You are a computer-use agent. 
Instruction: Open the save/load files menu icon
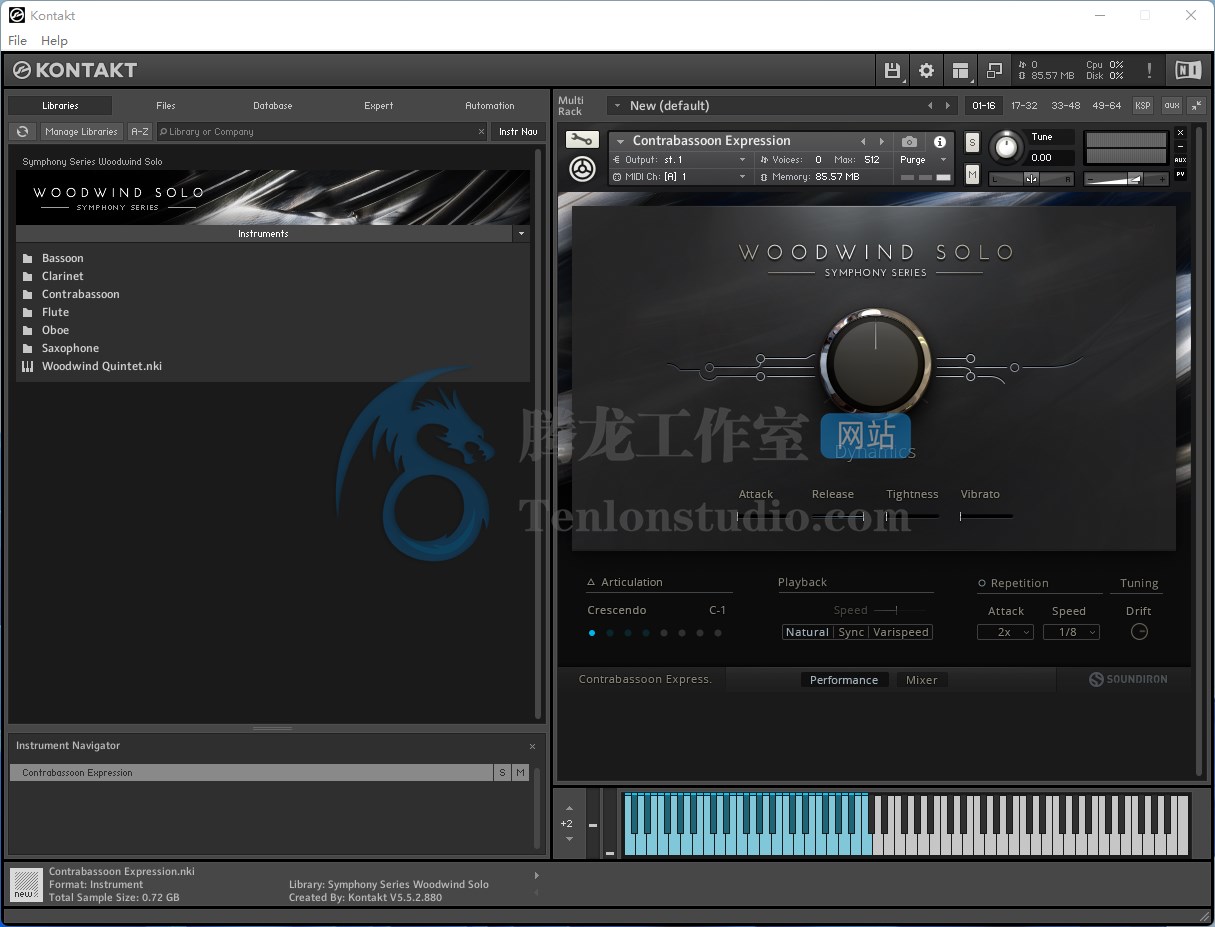(892, 70)
